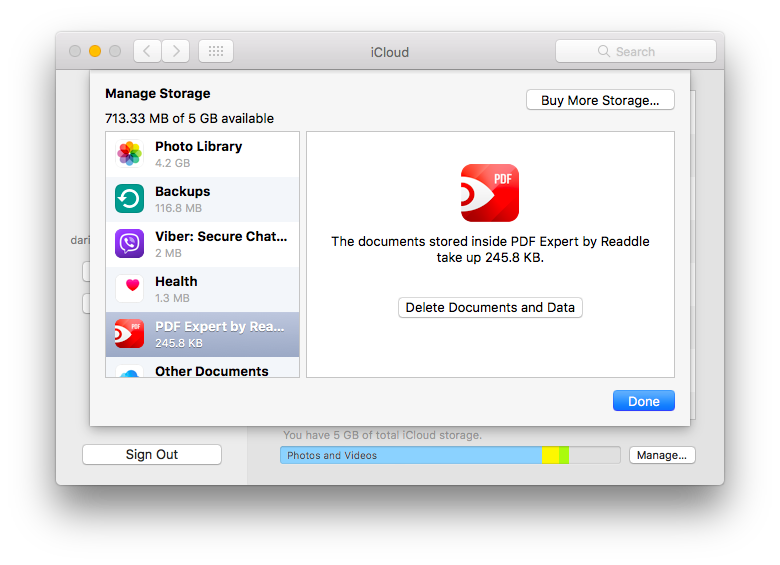Click the iCloud window title
Image resolution: width=780 pixels, height=565 pixels.
tap(390, 52)
